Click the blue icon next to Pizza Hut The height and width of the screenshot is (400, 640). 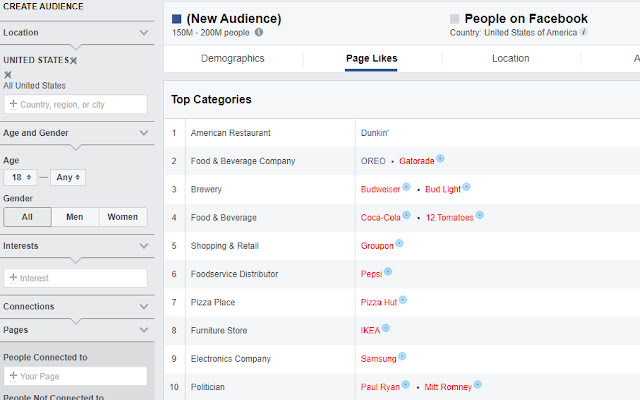(x=402, y=300)
